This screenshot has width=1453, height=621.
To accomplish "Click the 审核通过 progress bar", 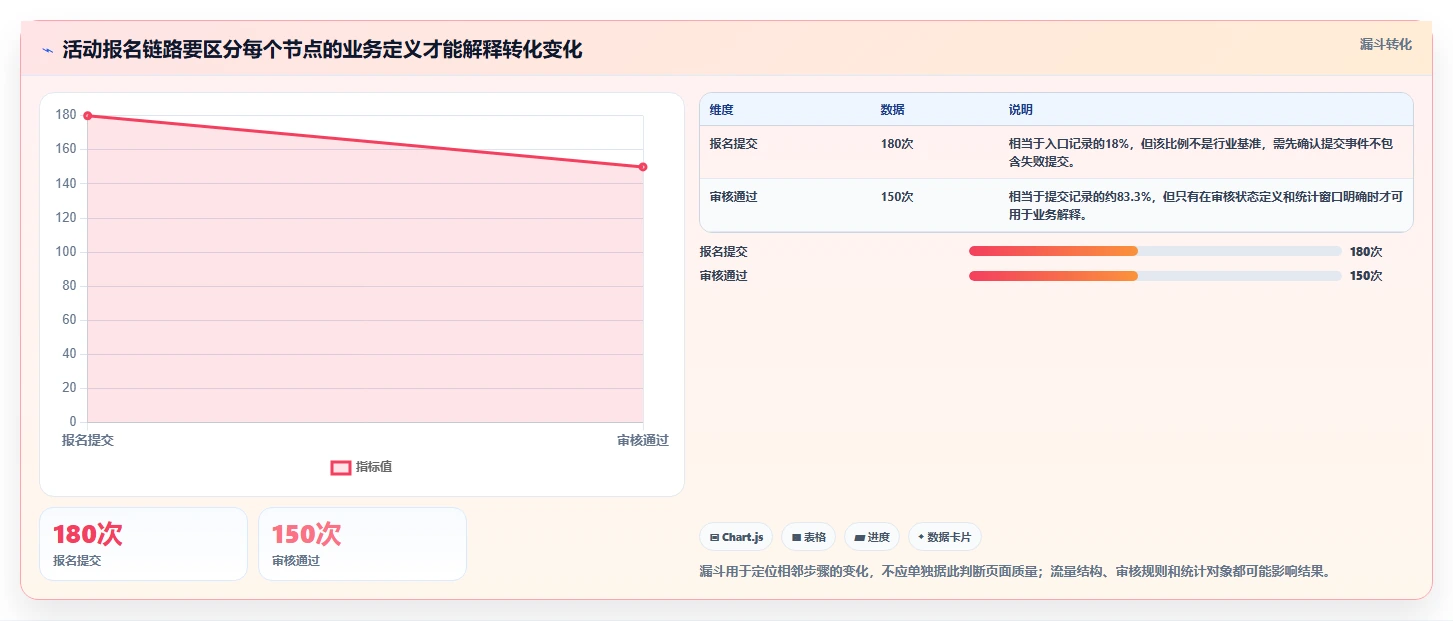I will pyautogui.click(x=1155, y=276).
